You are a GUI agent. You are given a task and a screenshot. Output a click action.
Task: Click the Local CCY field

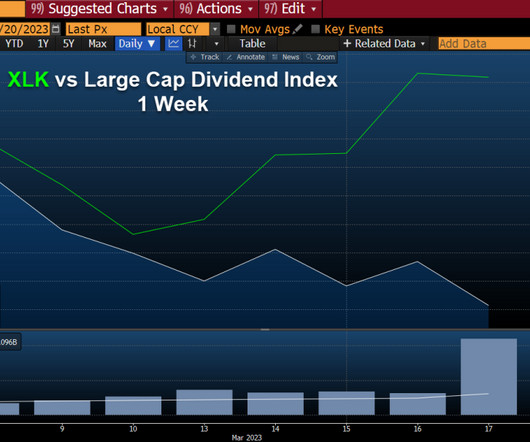point(178,29)
